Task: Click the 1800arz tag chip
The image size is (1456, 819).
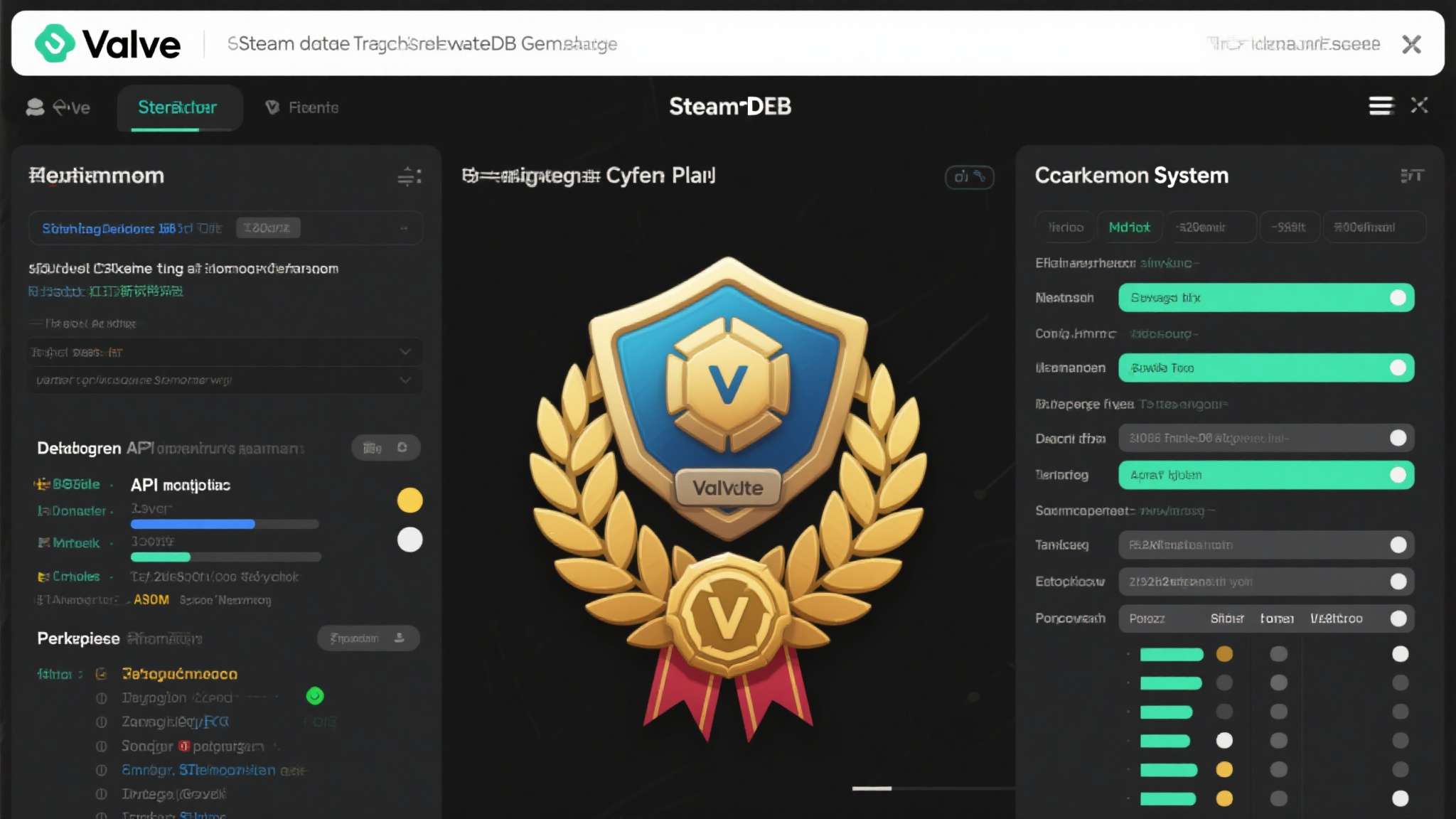Action: pos(268,227)
